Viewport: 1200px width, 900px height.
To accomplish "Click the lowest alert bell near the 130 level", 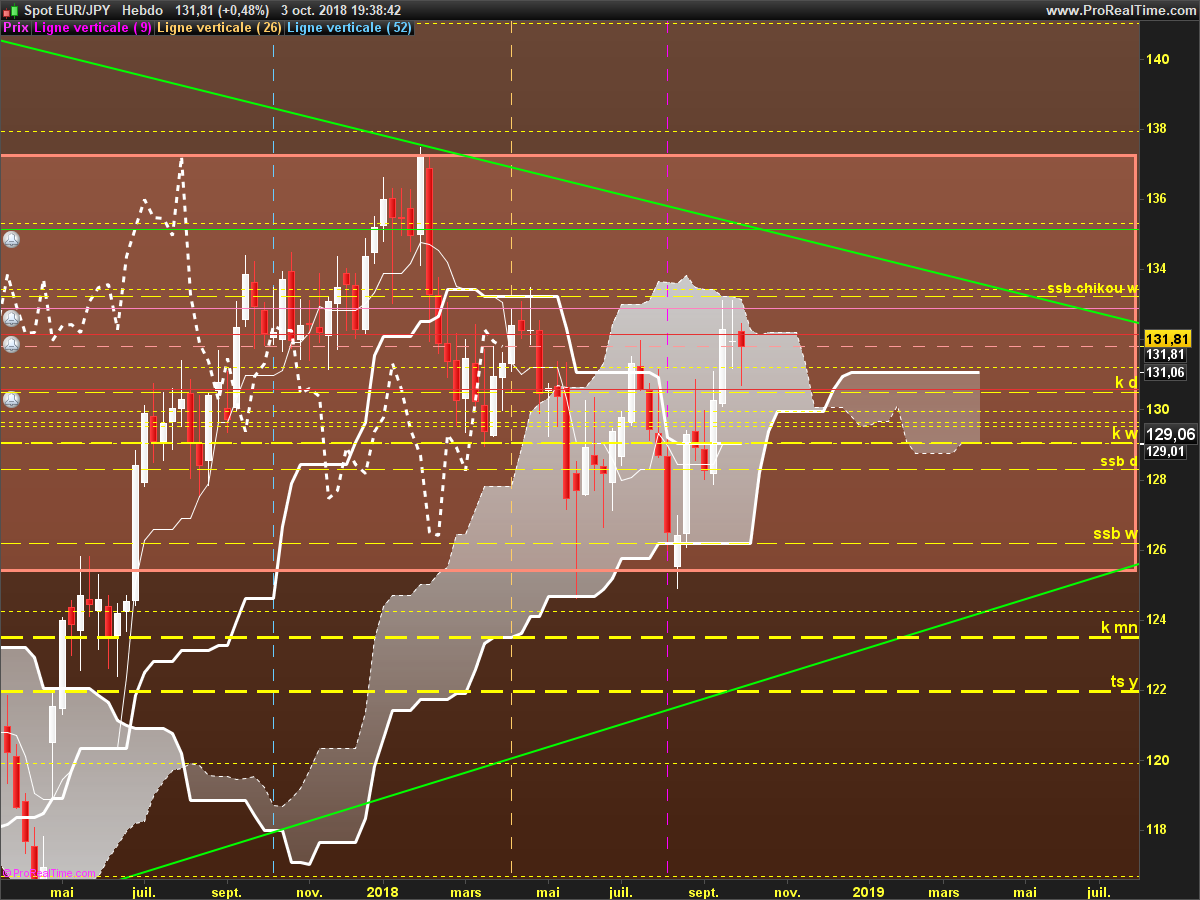I will (11, 400).
